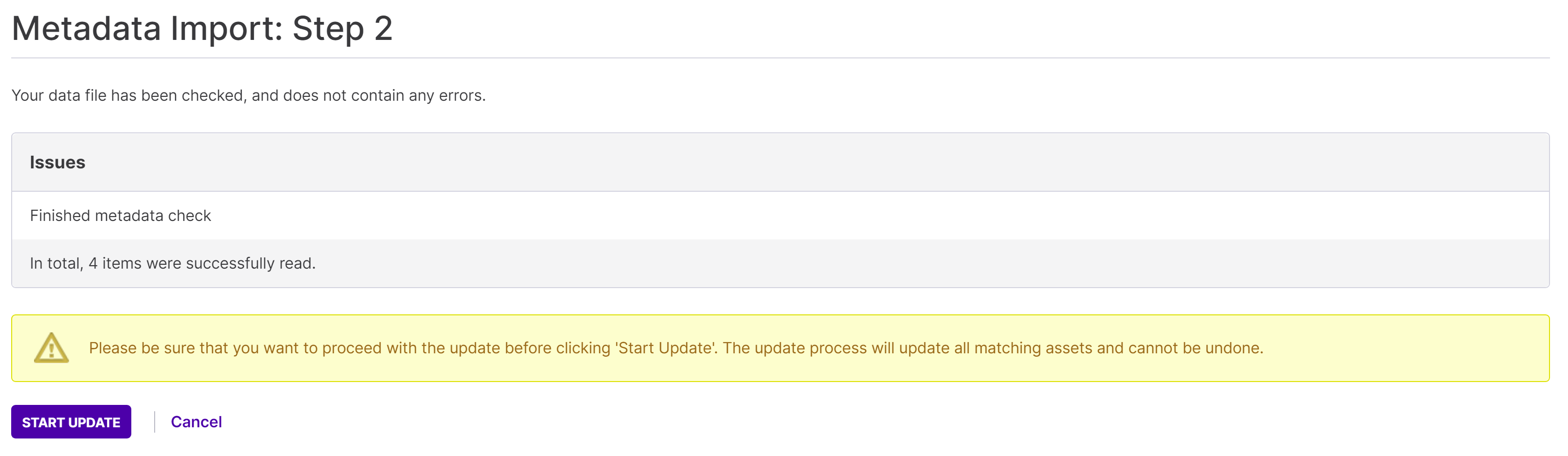Click the START UPDATE button
Screen dimensions: 1568x456
click(71, 421)
